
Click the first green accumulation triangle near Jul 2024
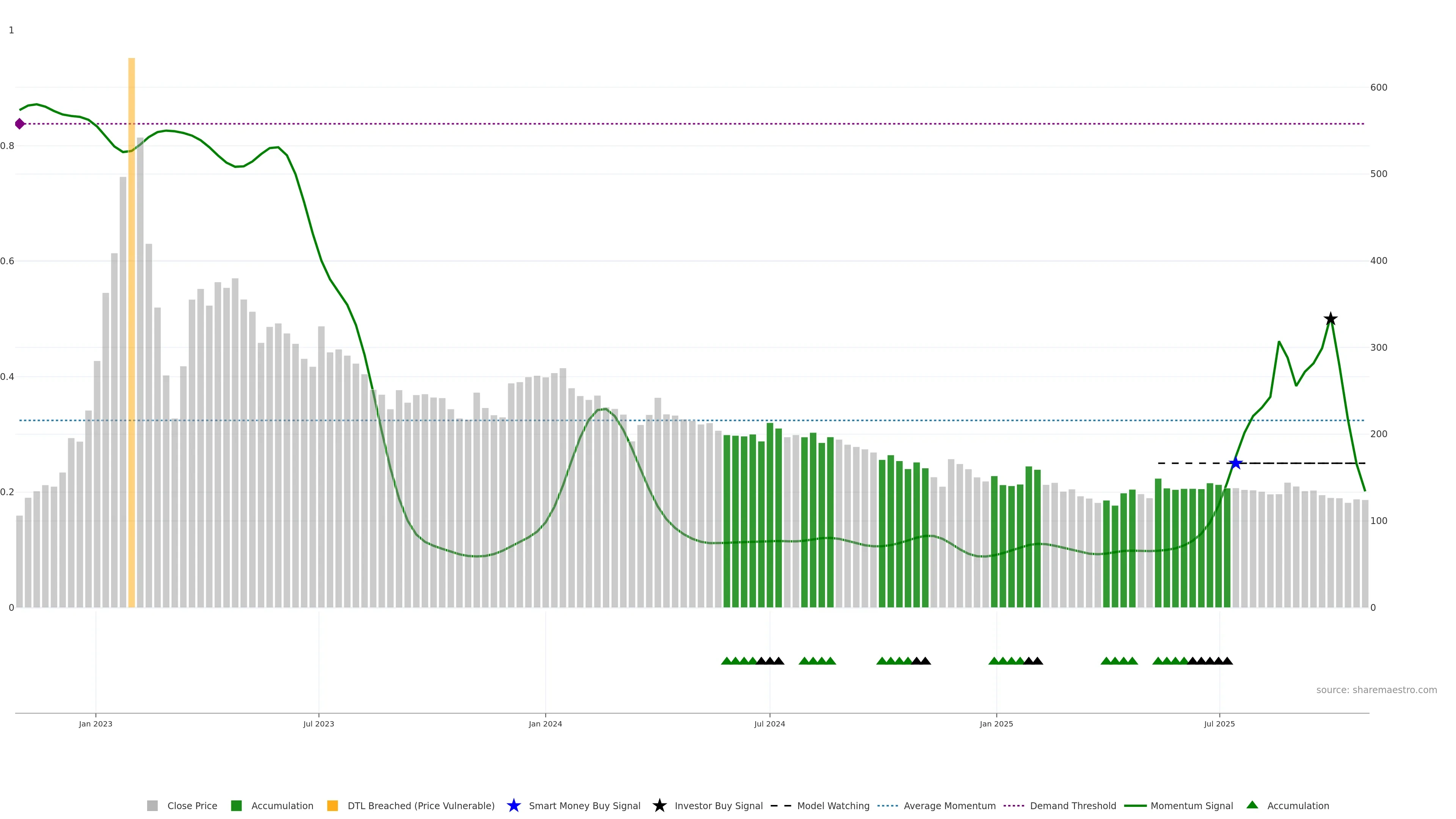[727, 661]
